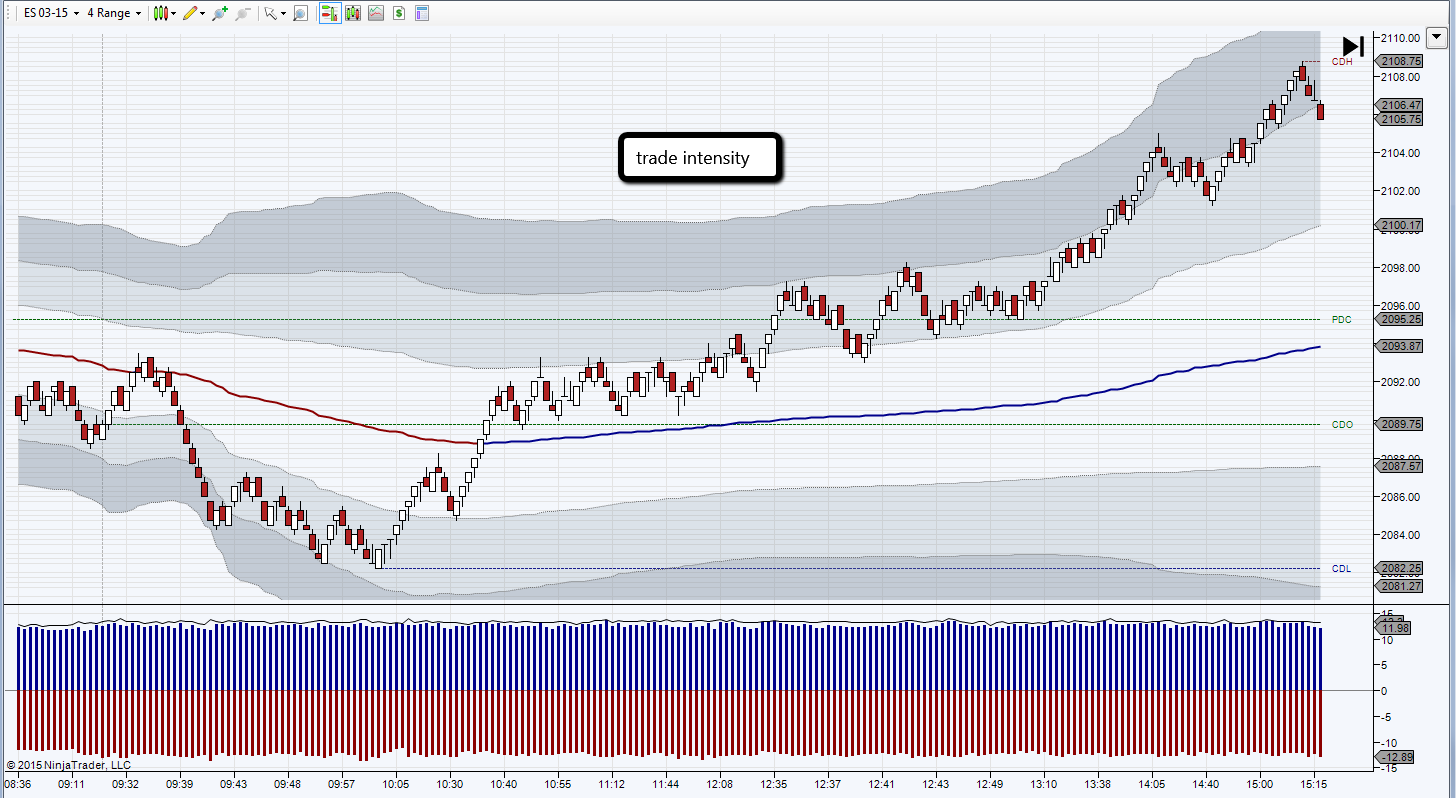Click the 13:10 time axis label
Viewport: 1456px width, 798px height.
click(x=1044, y=785)
